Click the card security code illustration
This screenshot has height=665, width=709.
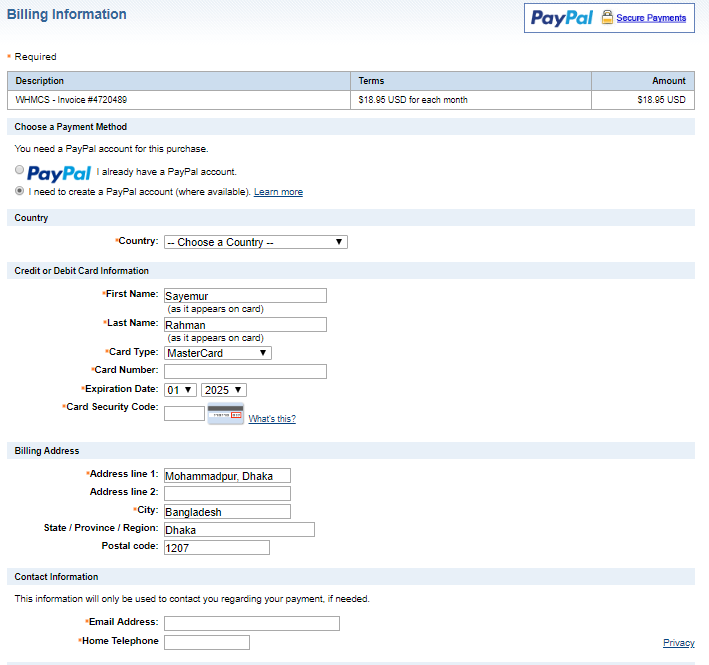click(x=226, y=414)
